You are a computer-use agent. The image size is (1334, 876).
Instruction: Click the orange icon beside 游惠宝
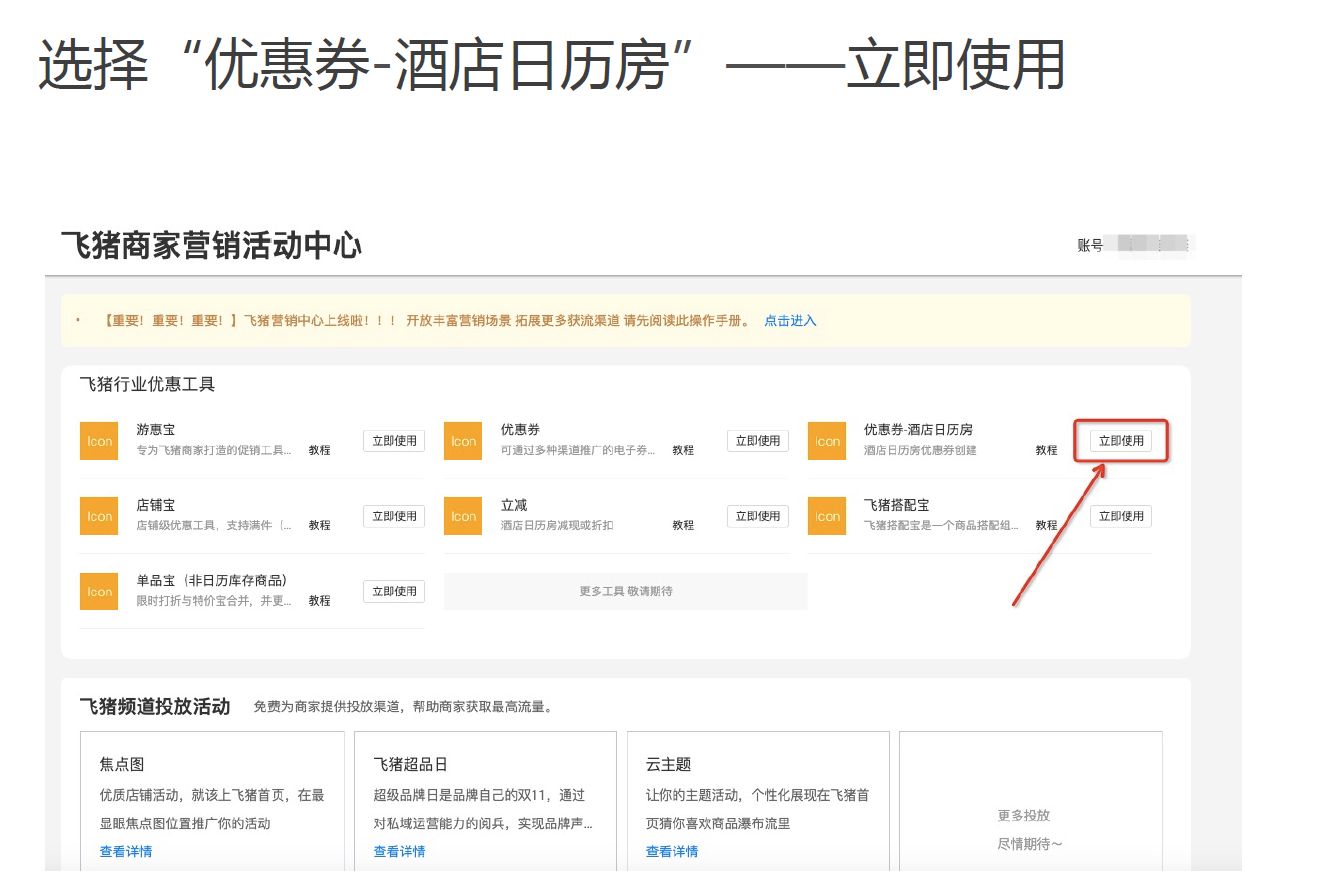pos(99,441)
